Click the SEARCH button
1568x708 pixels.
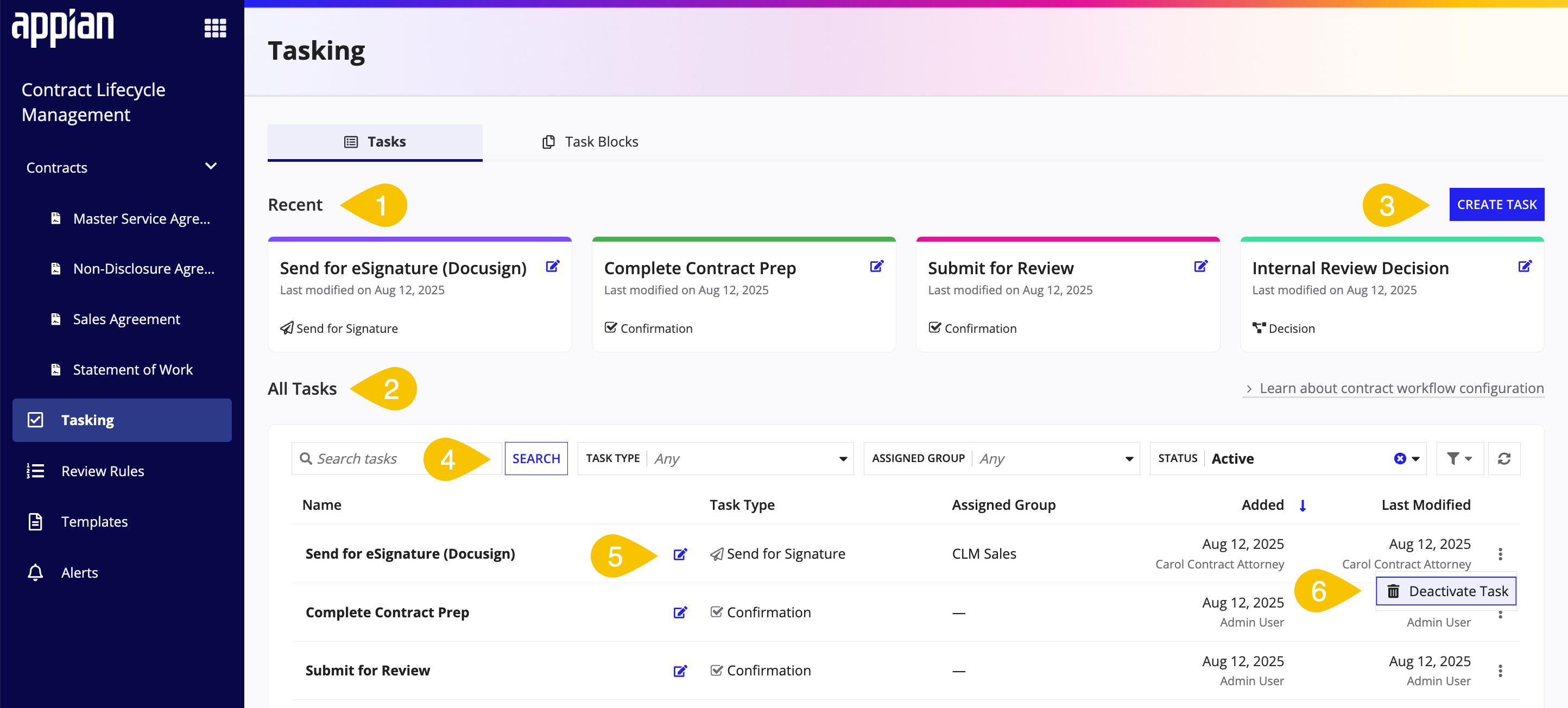536,458
